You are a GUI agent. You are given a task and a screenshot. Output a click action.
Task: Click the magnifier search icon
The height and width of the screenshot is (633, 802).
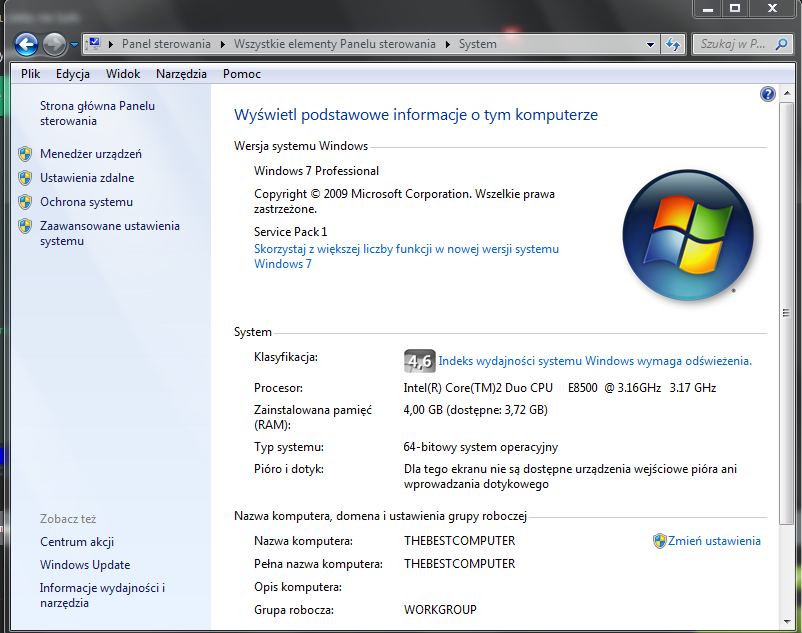(781, 44)
